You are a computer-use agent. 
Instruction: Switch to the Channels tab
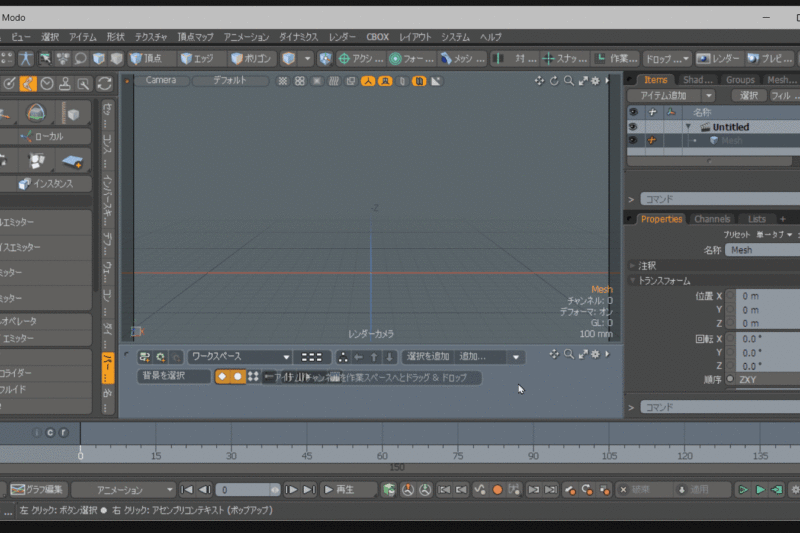[712, 219]
